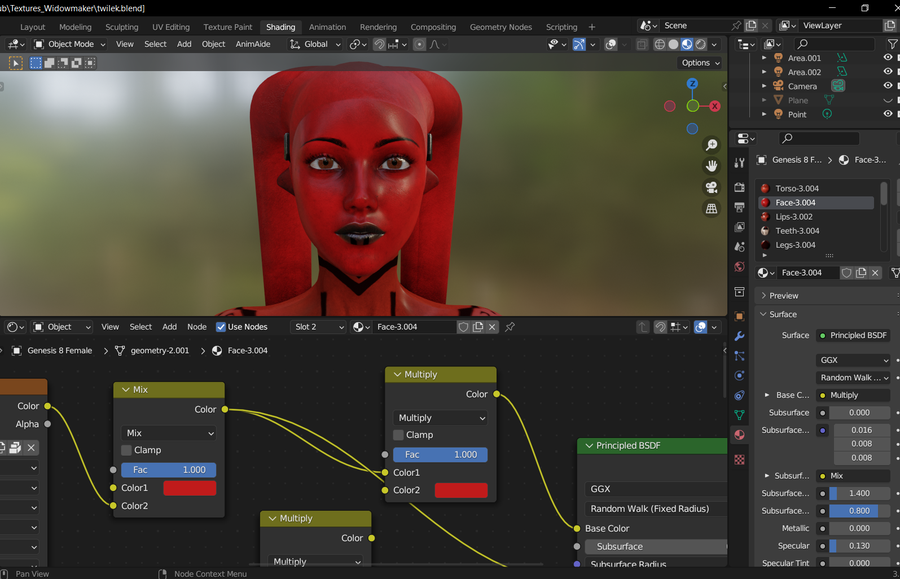
Task: Switch to the Texture Paint workspace tab
Action: [x=227, y=27]
